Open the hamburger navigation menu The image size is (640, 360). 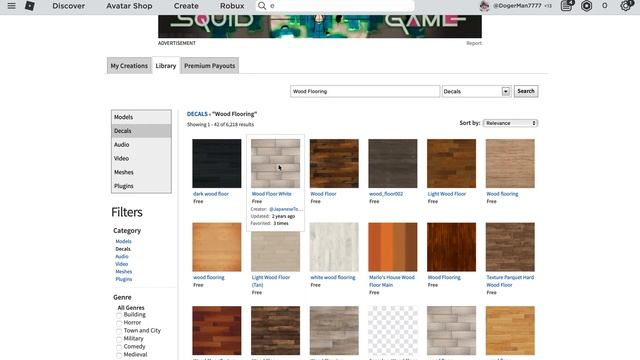[11, 6]
